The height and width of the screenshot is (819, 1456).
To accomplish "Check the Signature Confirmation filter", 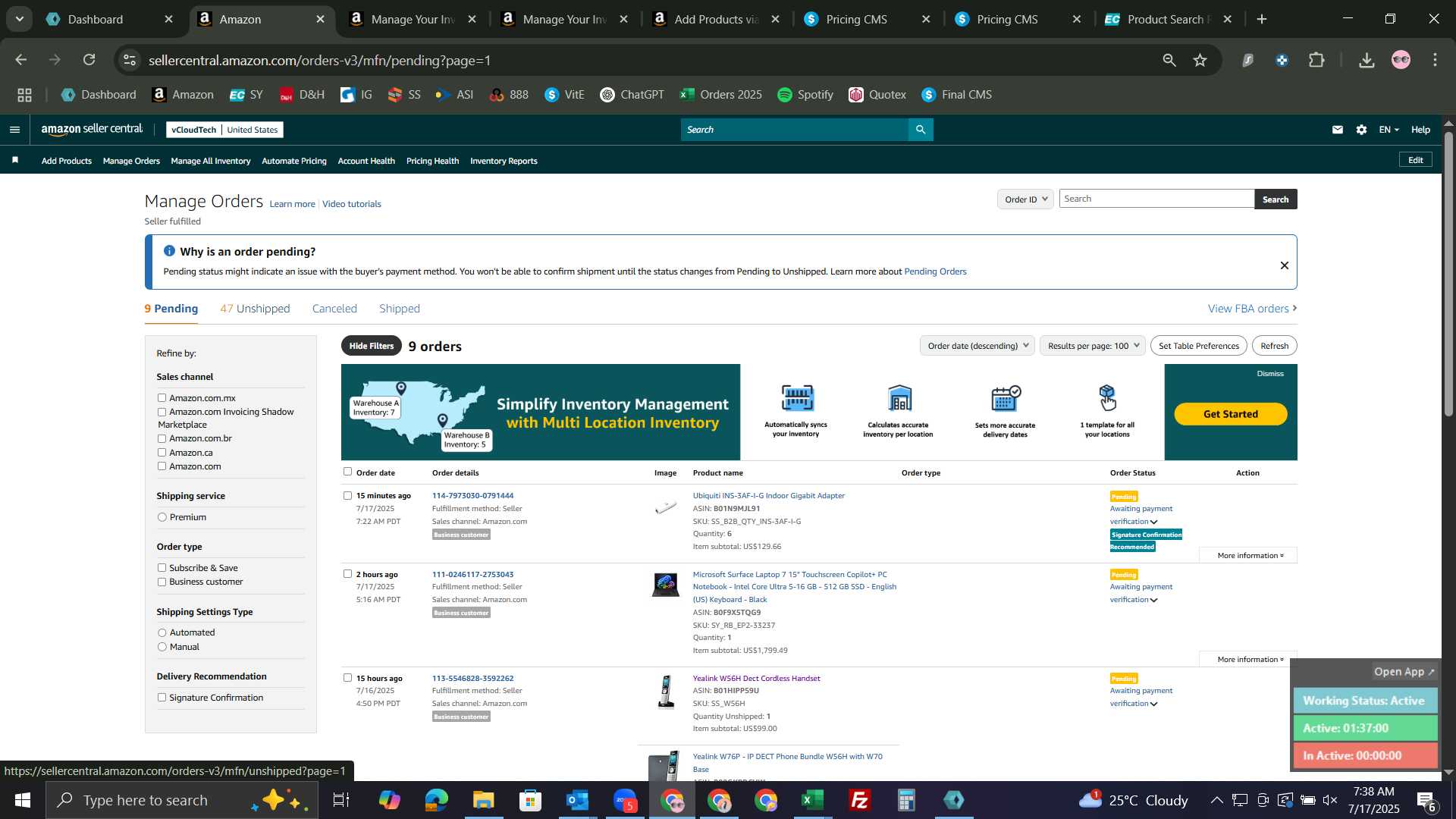I will [x=162, y=698].
